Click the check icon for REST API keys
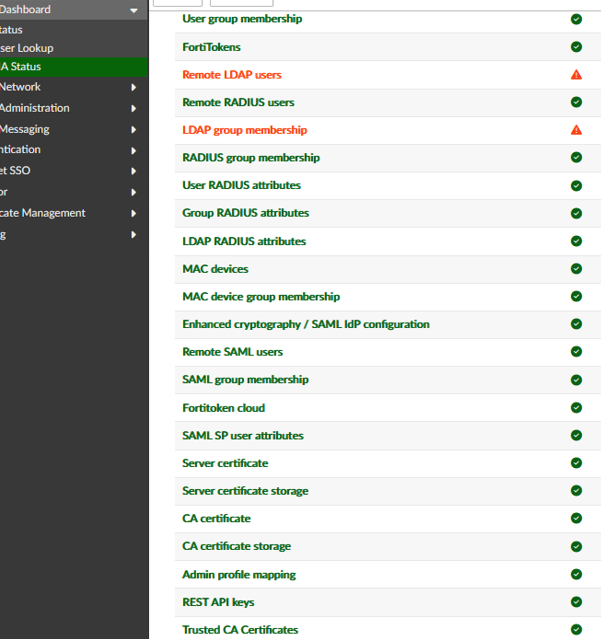The height and width of the screenshot is (639, 601). 576,602
